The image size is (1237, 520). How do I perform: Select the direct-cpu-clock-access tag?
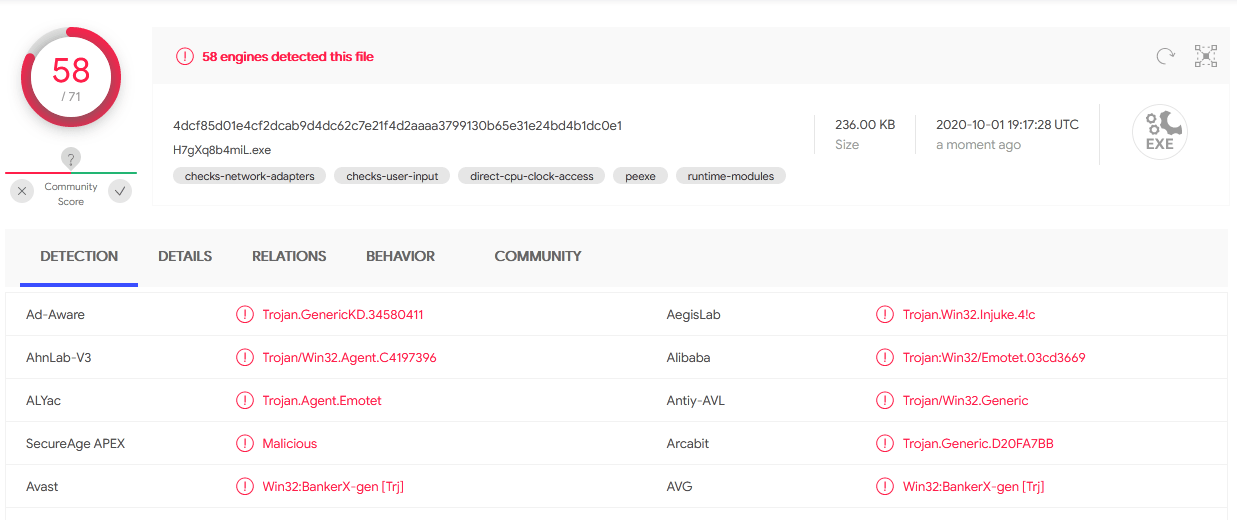532,176
